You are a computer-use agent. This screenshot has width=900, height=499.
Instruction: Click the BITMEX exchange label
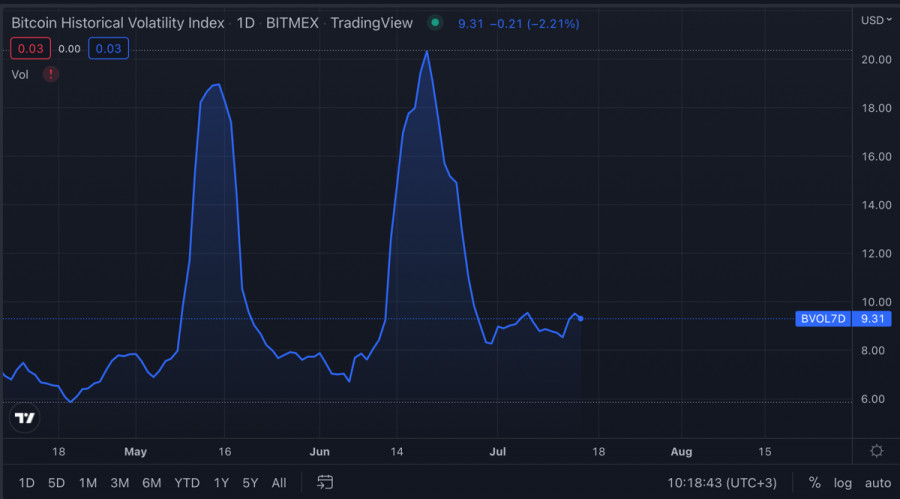coord(292,23)
